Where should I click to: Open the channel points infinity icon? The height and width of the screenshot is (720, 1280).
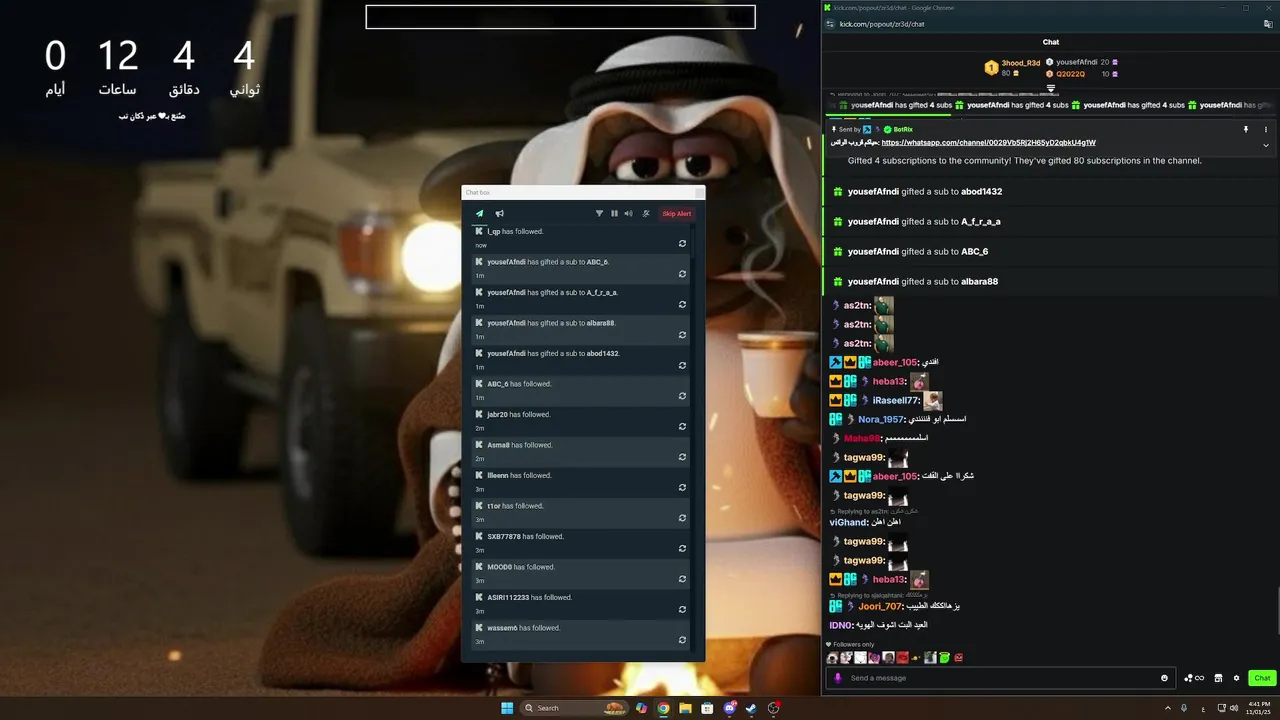(1192, 678)
